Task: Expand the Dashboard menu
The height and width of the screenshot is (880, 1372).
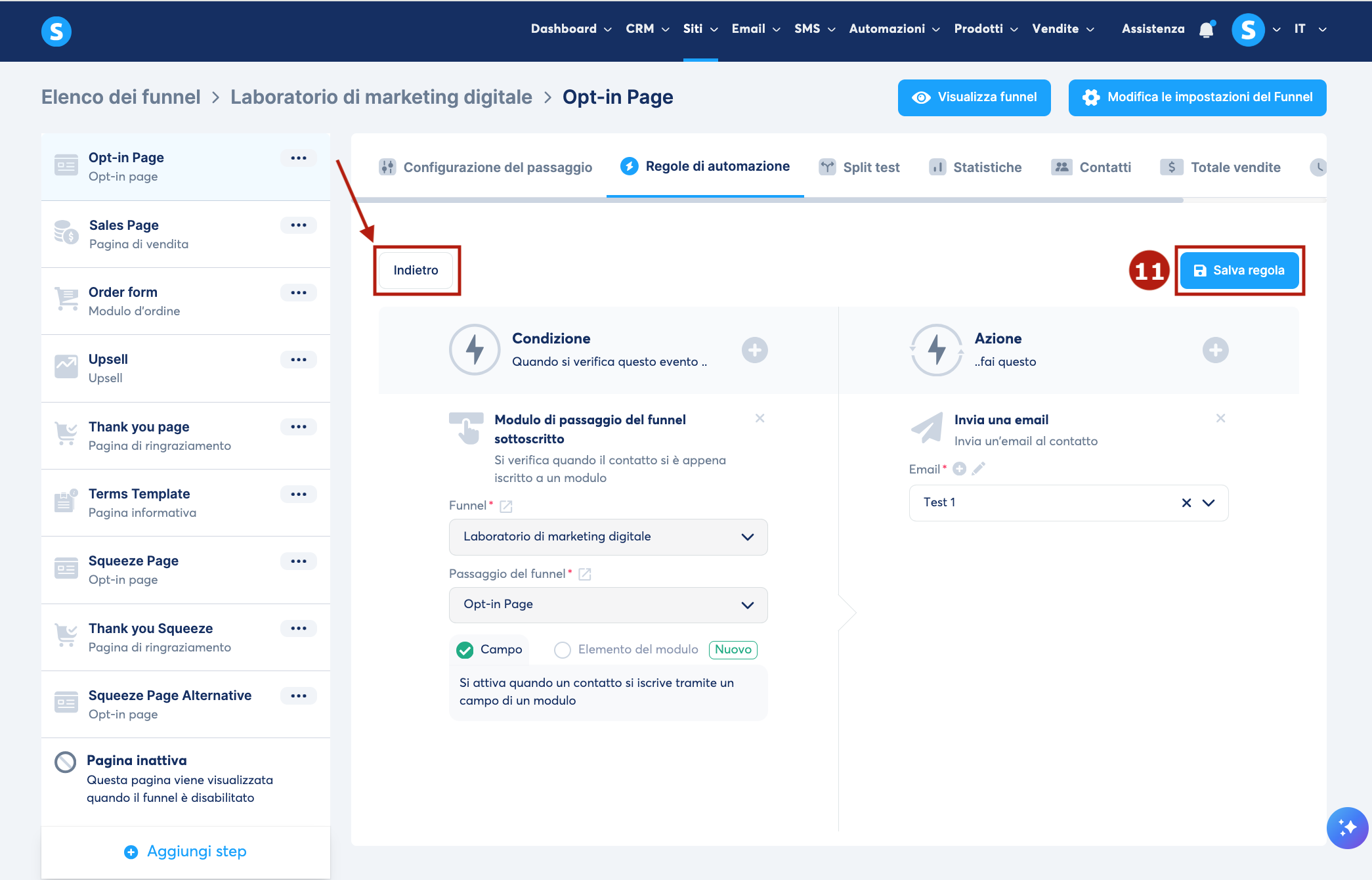Action: [571, 29]
